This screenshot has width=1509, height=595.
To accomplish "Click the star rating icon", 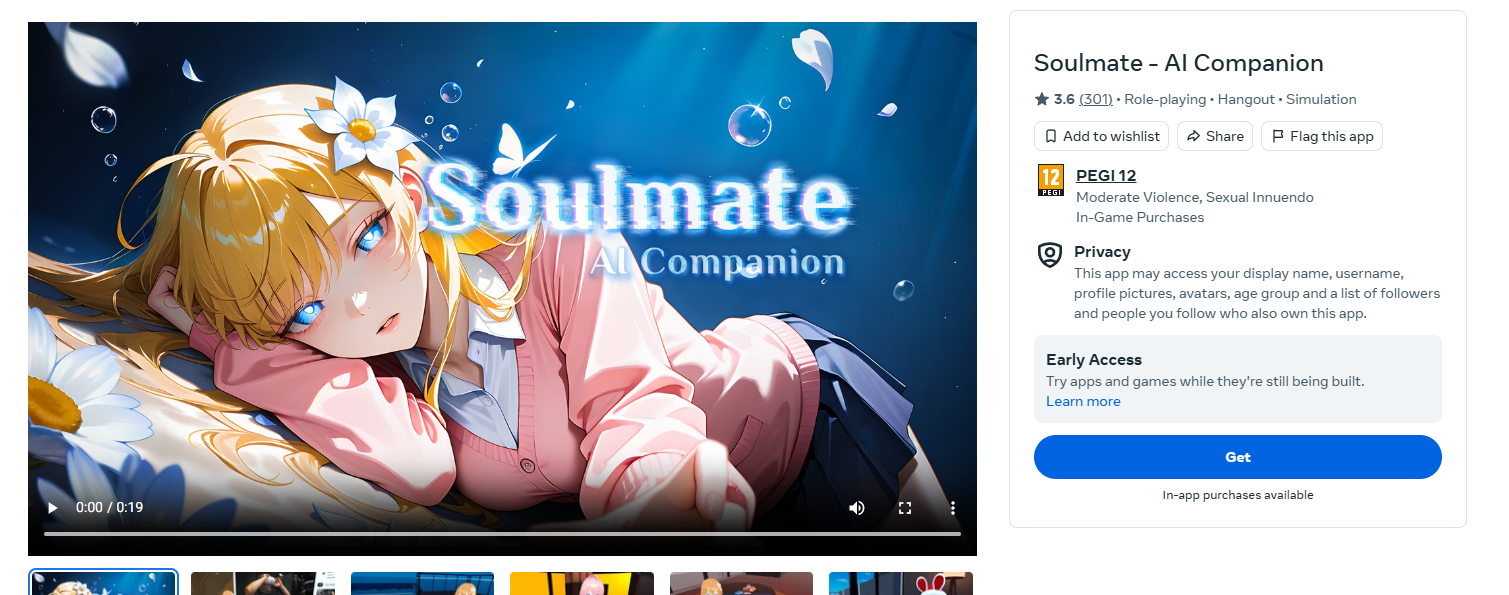I will 1042,99.
